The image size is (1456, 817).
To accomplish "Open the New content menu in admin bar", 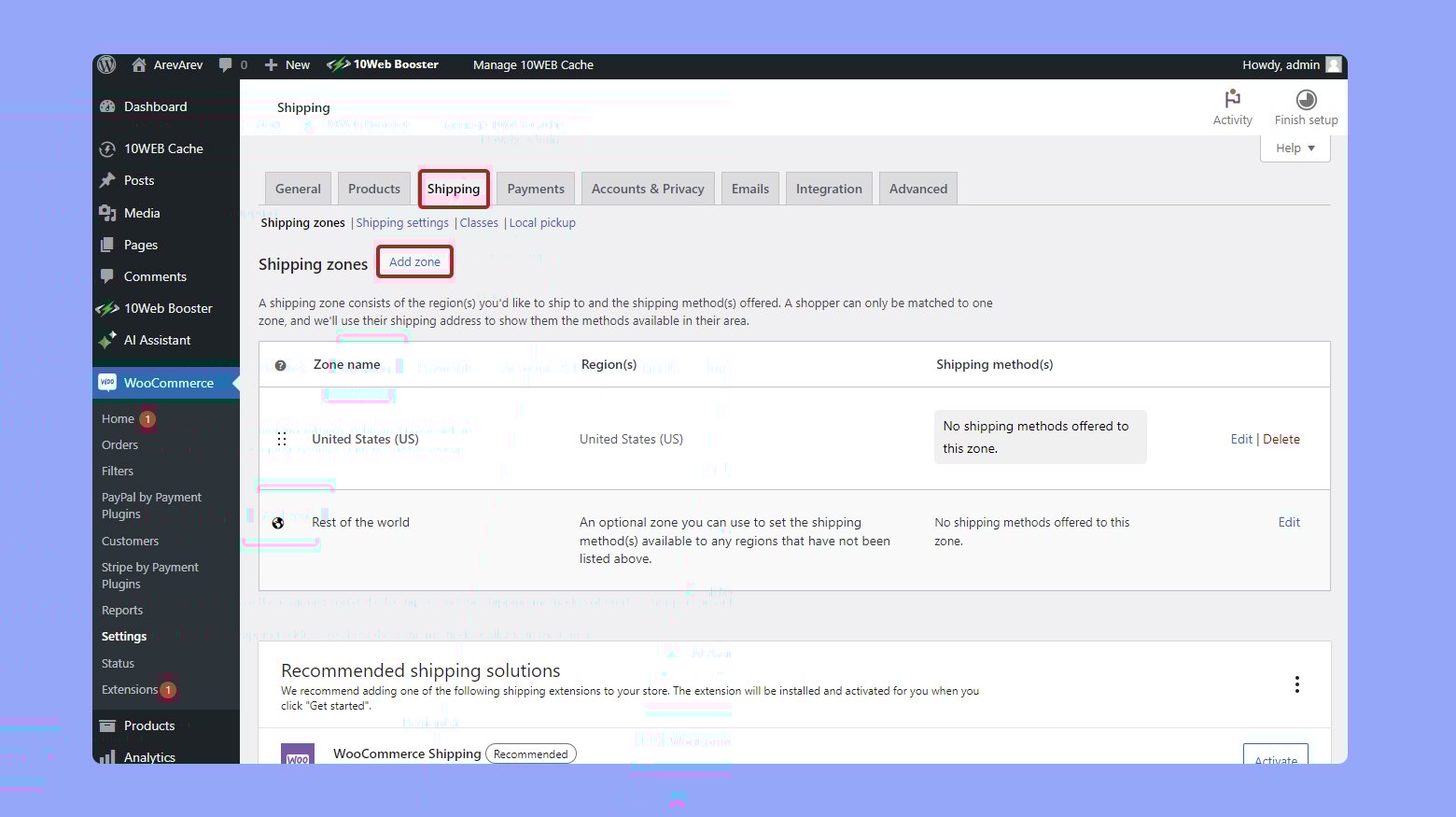I will tap(287, 64).
